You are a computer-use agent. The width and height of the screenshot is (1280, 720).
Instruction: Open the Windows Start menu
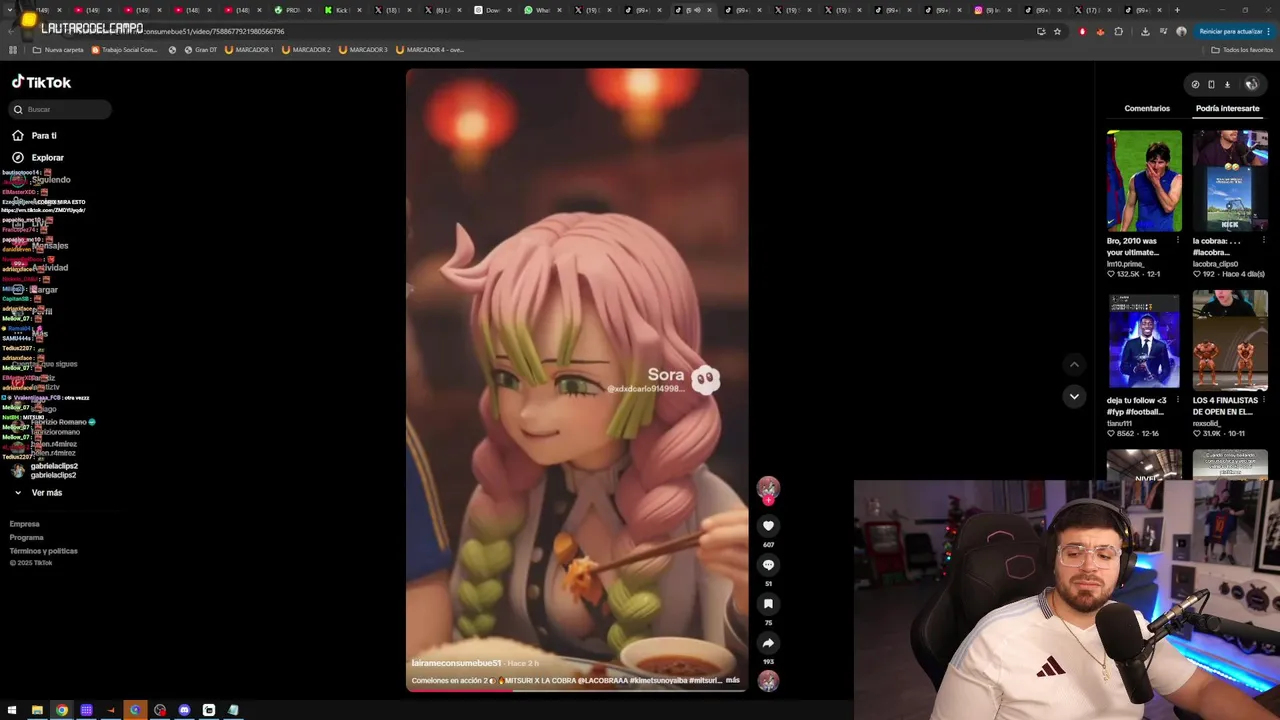point(12,710)
